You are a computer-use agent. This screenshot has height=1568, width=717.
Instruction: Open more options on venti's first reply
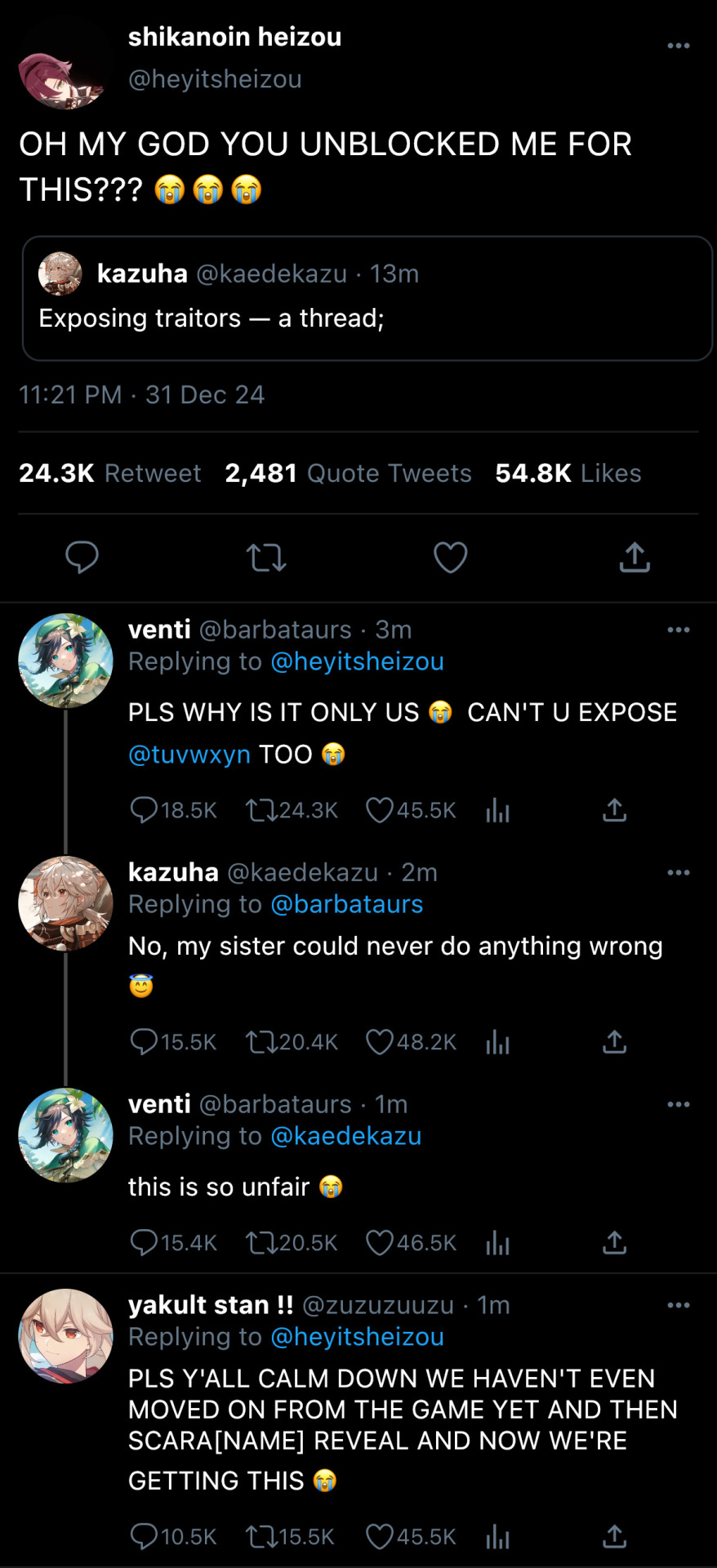(x=678, y=630)
